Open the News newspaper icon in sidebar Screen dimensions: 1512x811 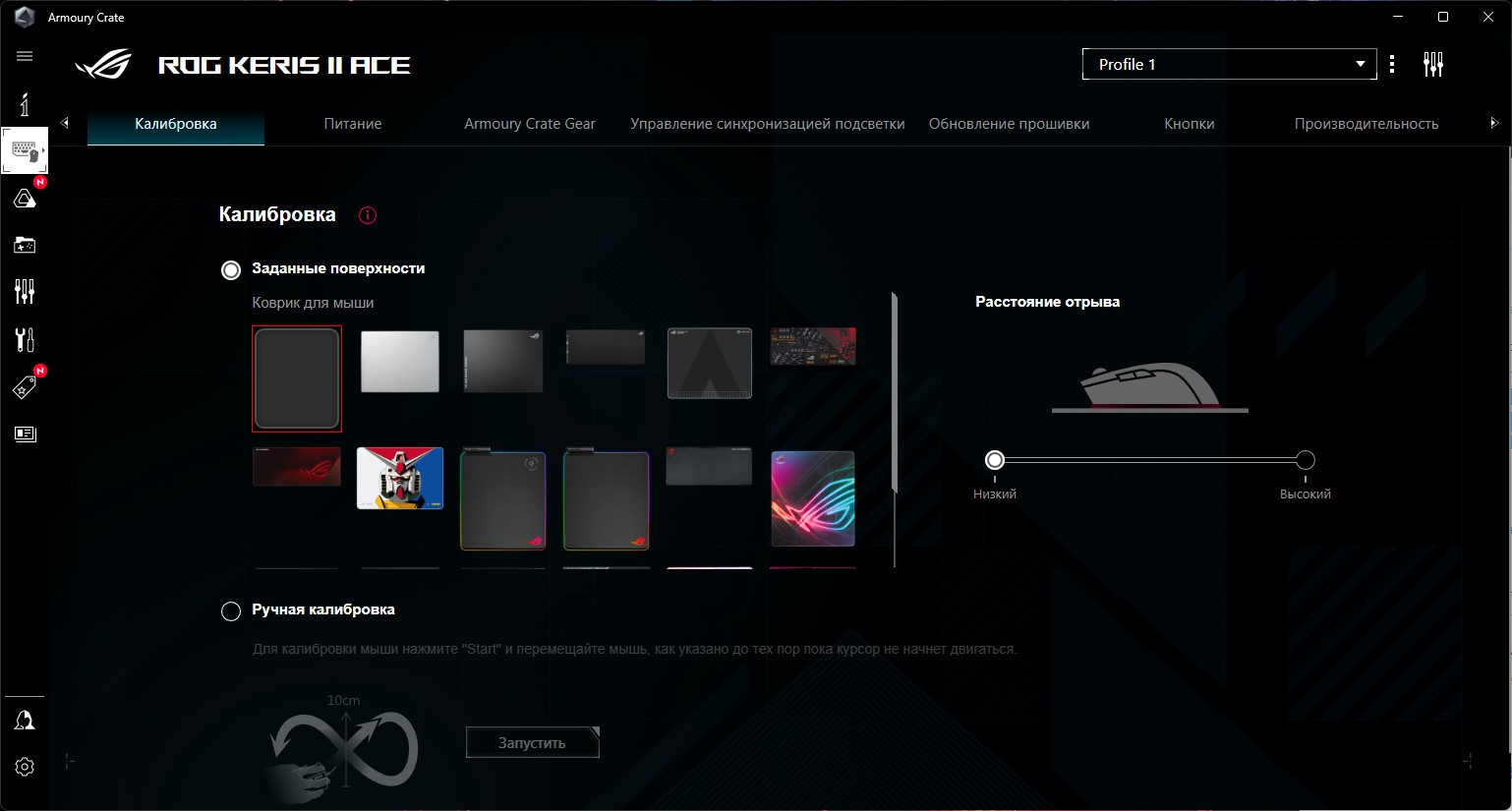(x=25, y=434)
